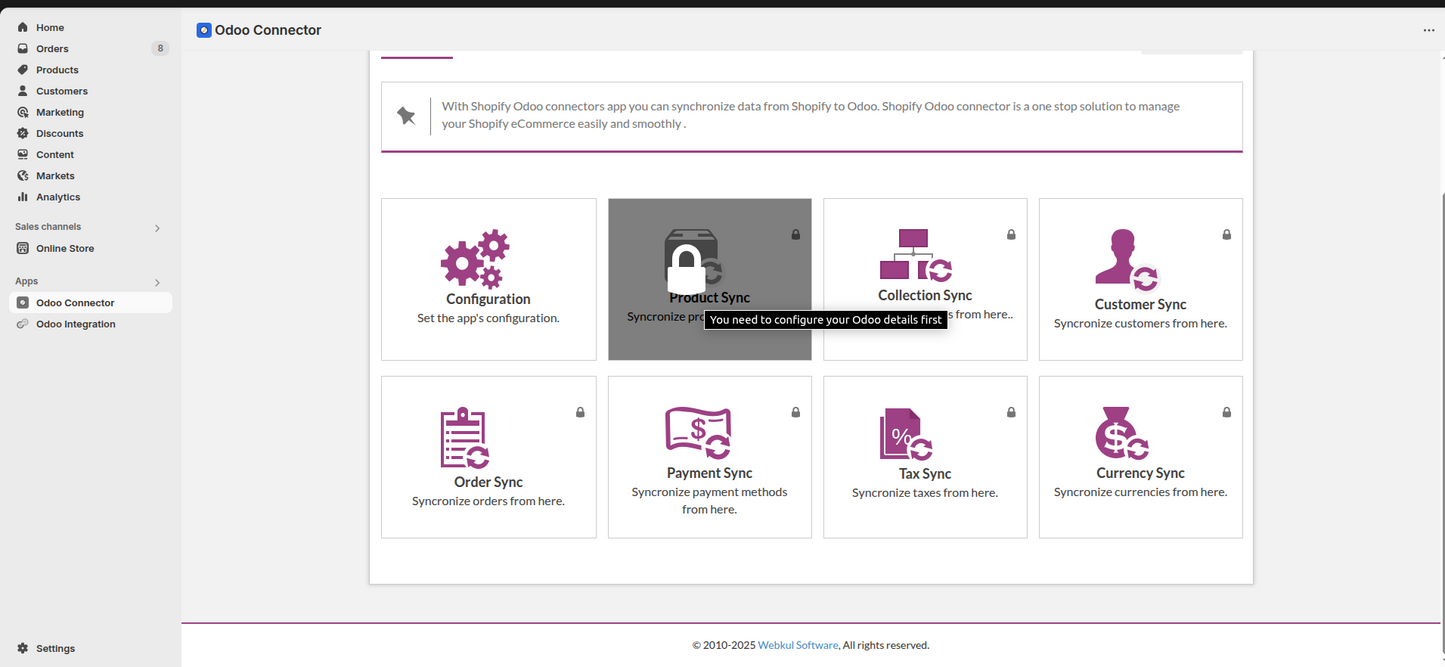Click the Settings gear icon in sidebar
The height and width of the screenshot is (667, 1445).
coord(23,648)
